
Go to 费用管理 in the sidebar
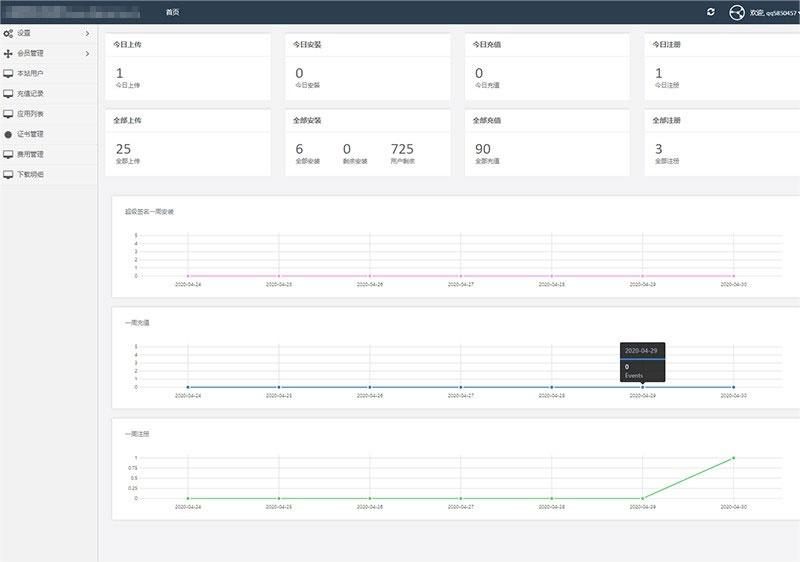point(30,154)
